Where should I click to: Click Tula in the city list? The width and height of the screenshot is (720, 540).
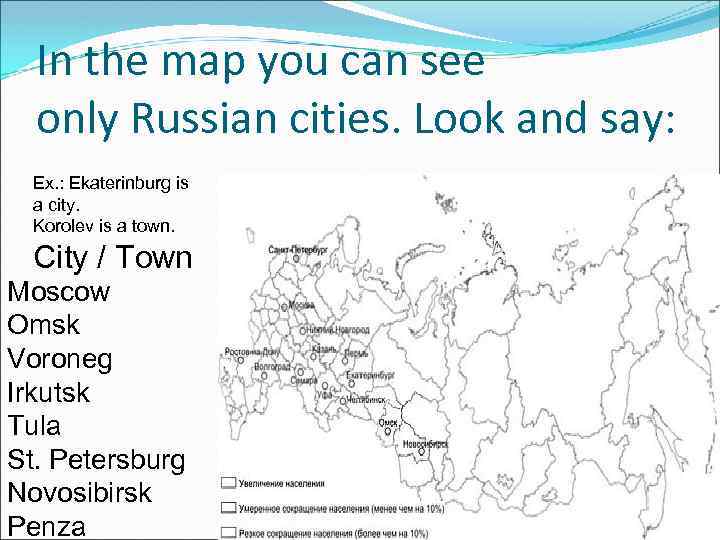tap(34, 425)
